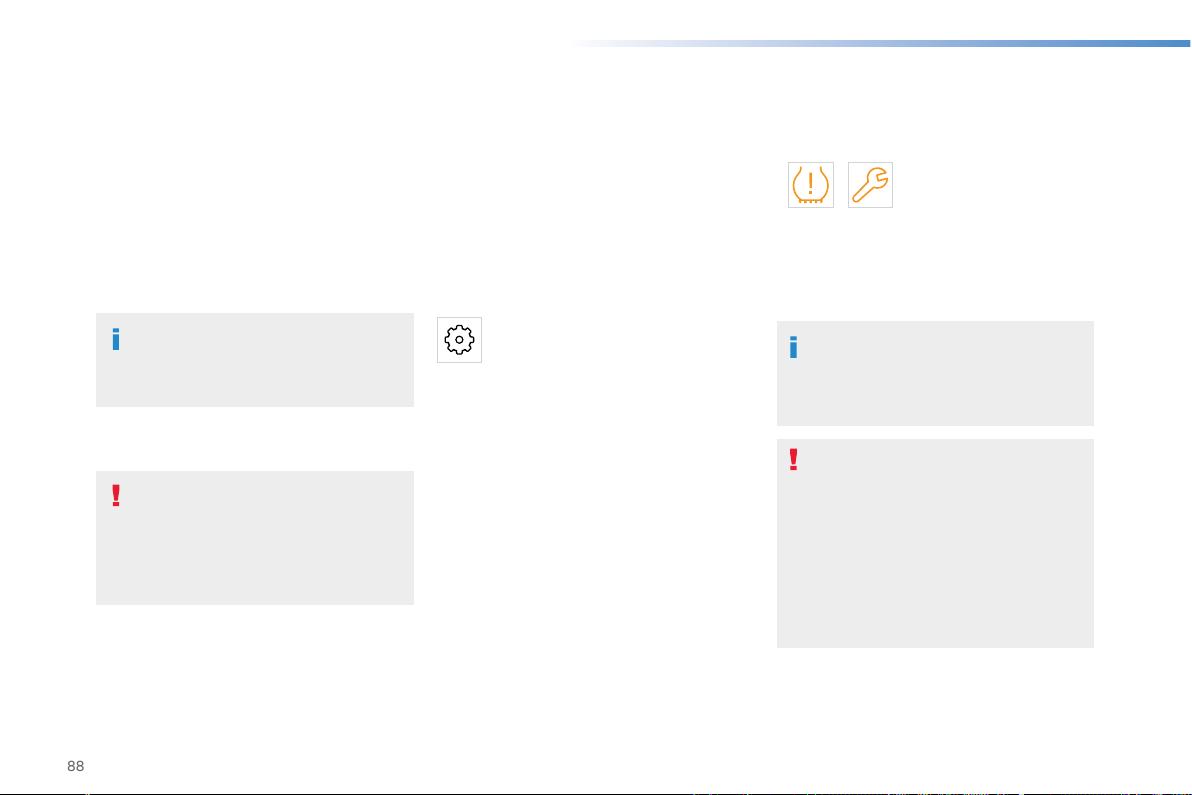Open the black gear settings icon
Viewport: 1192px width, 795px height.
[459, 340]
